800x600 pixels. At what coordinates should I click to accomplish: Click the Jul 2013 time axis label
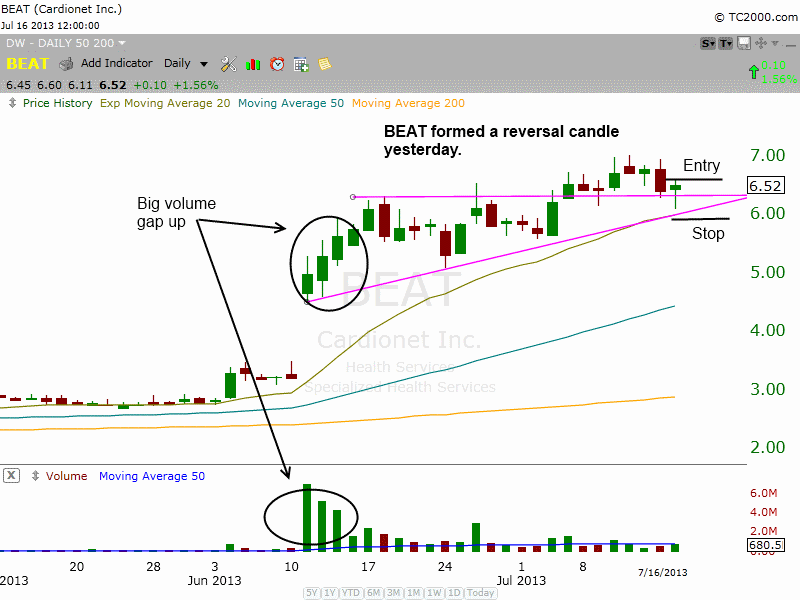click(521, 581)
